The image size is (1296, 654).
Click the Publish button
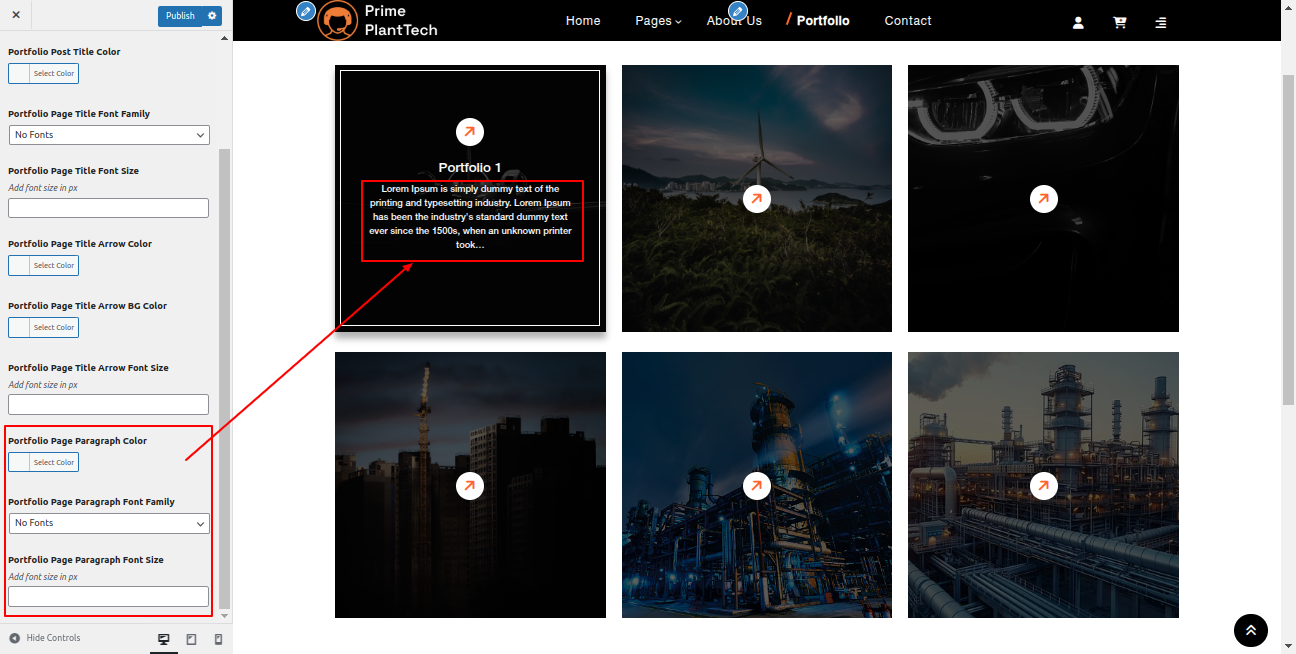[180, 16]
